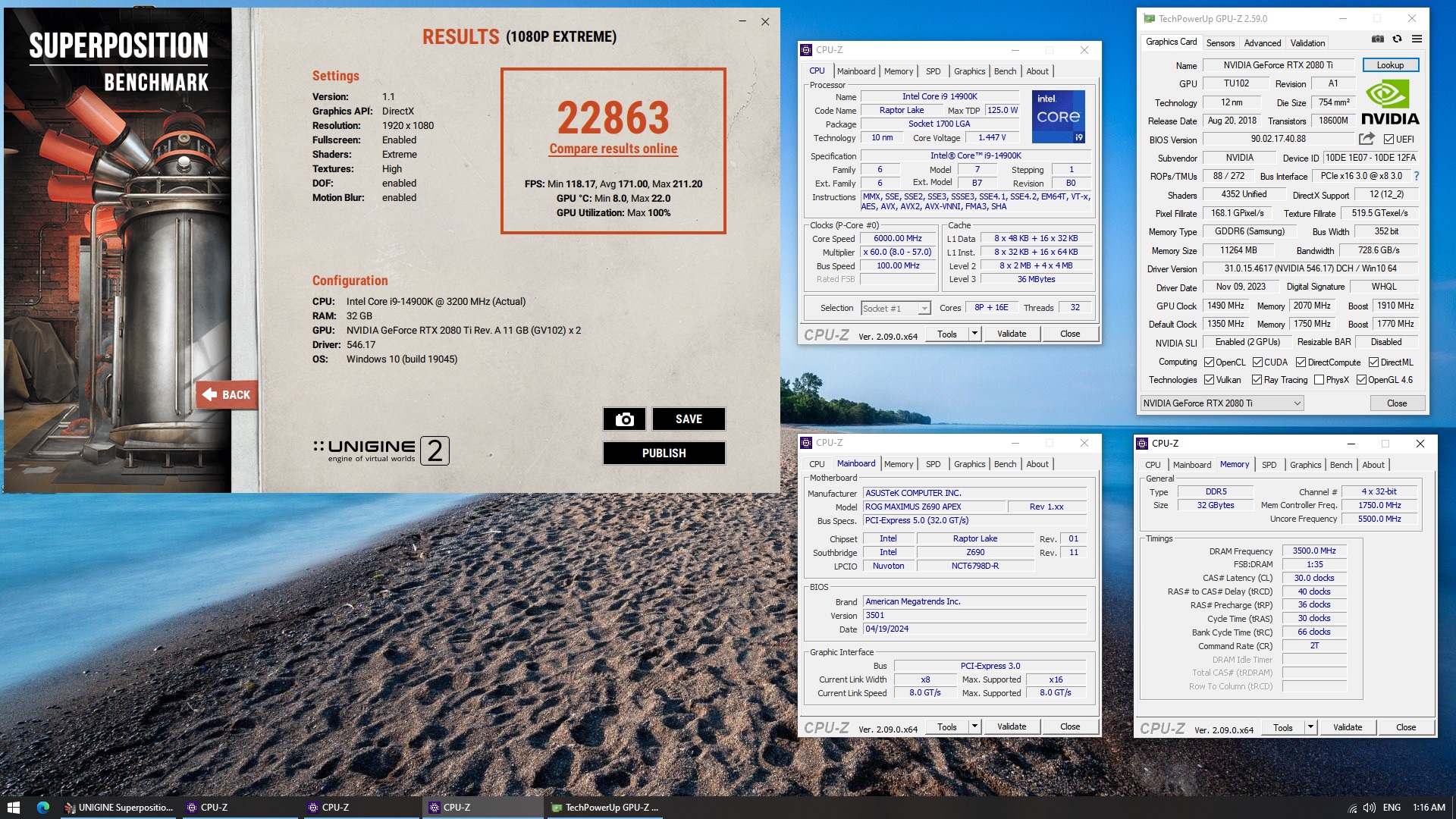The height and width of the screenshot is (819, 1456).
Task: Toggle the OpenGL 4.6 checkbox
Action: (x=1362, y=380)
